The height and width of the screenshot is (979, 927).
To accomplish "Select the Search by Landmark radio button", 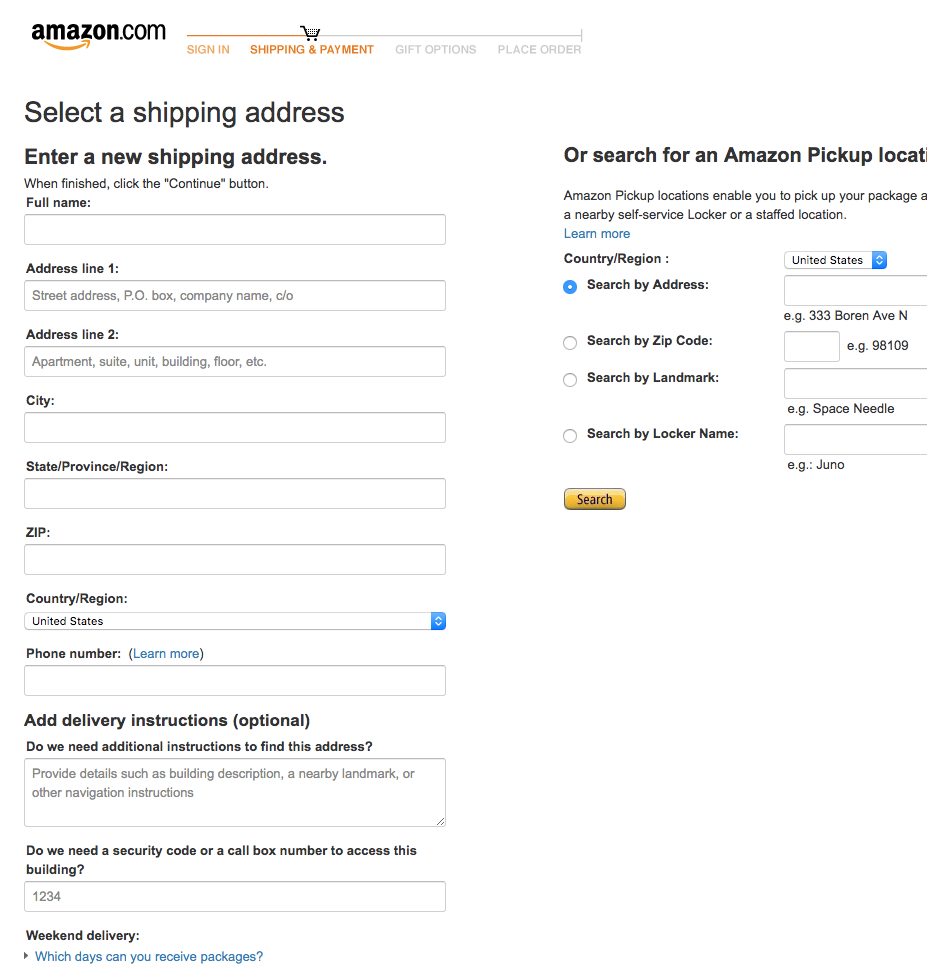I will 569,380.
